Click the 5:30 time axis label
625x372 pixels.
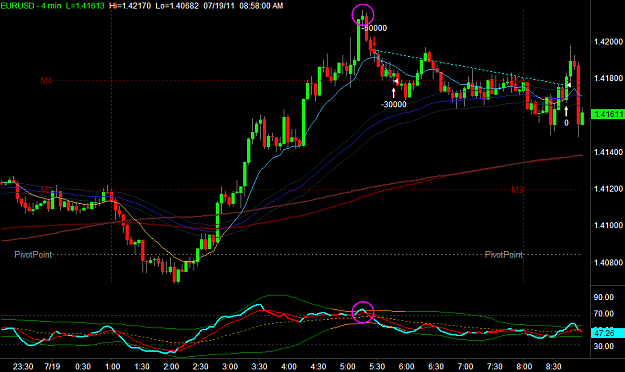377,366
